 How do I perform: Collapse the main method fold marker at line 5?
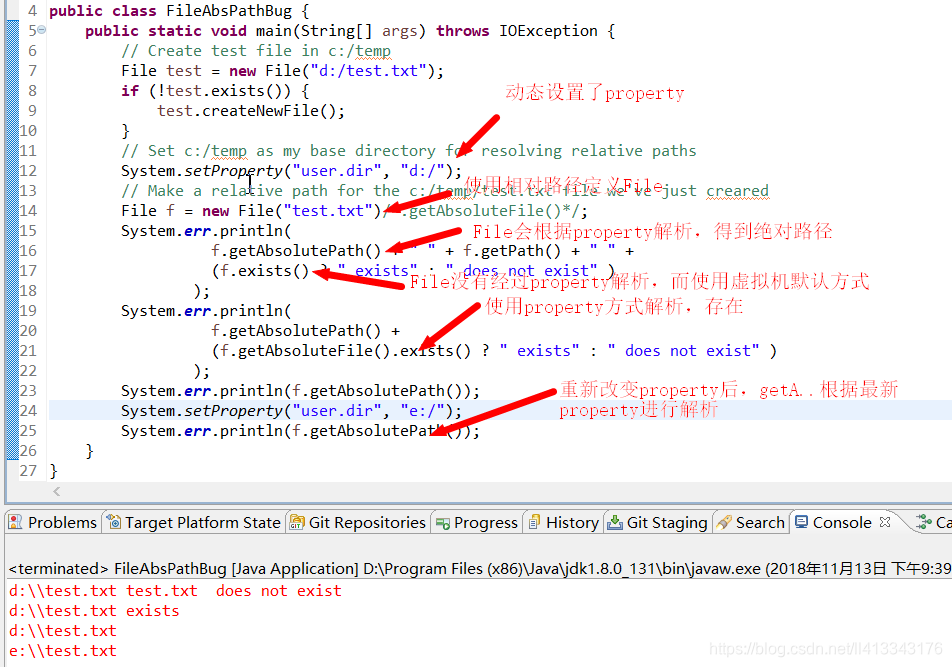(41, 30)
